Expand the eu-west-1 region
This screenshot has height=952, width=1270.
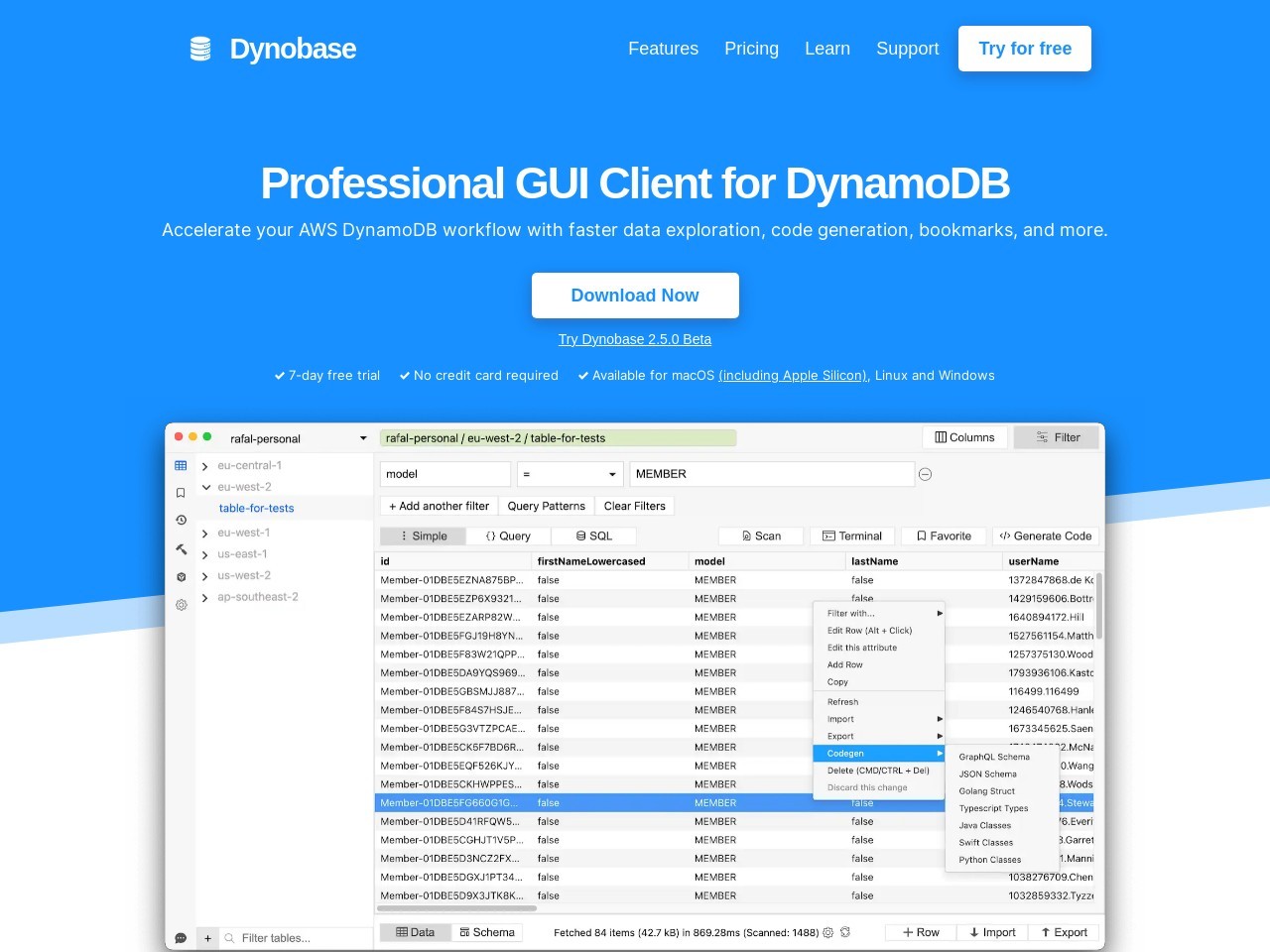pyautogui.click(x=205, y=534)
